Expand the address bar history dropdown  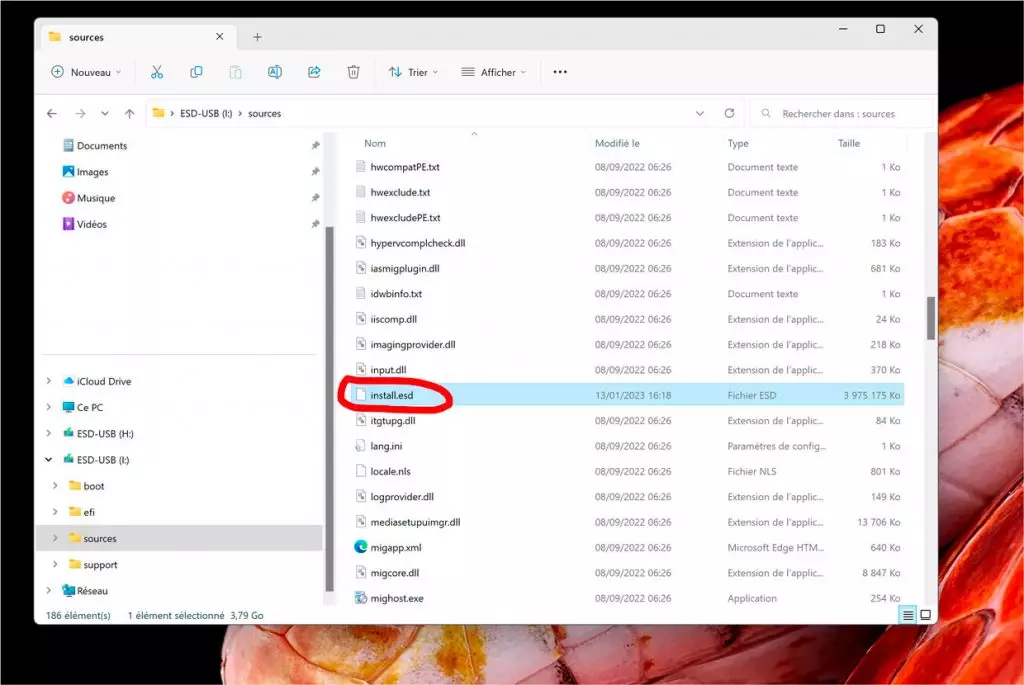tap(699, 113)
